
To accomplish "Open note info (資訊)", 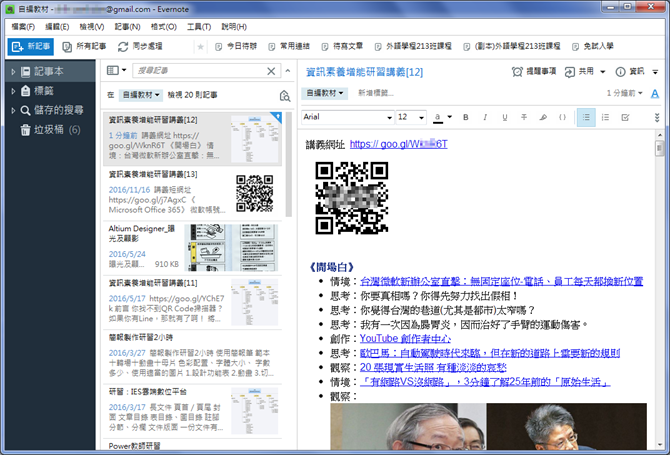I will coord(630,72).
